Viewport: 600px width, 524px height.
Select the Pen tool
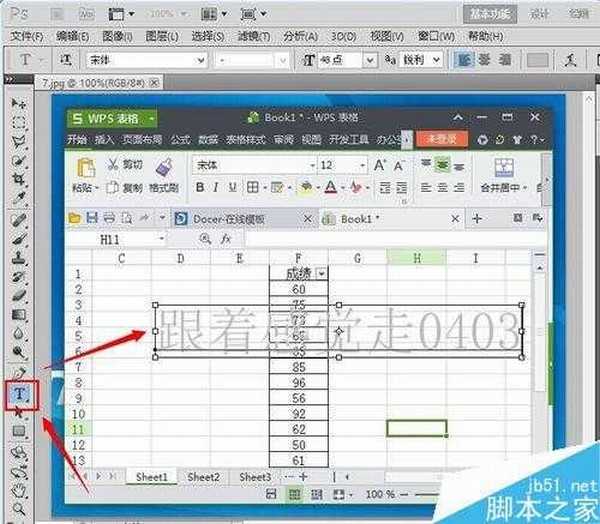pos(19,373)
